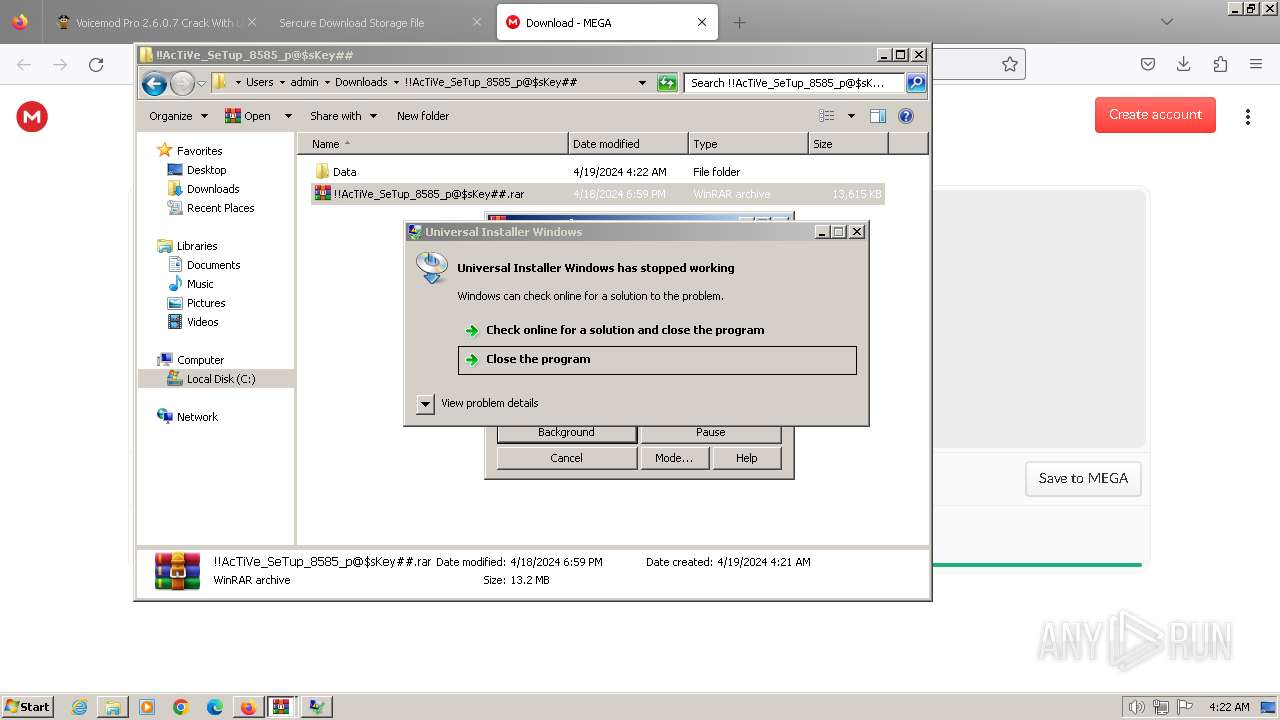Click Cancel in WinRAR extraction dialog
This screenshot has height=720, width=1280.
click(566, 458)
